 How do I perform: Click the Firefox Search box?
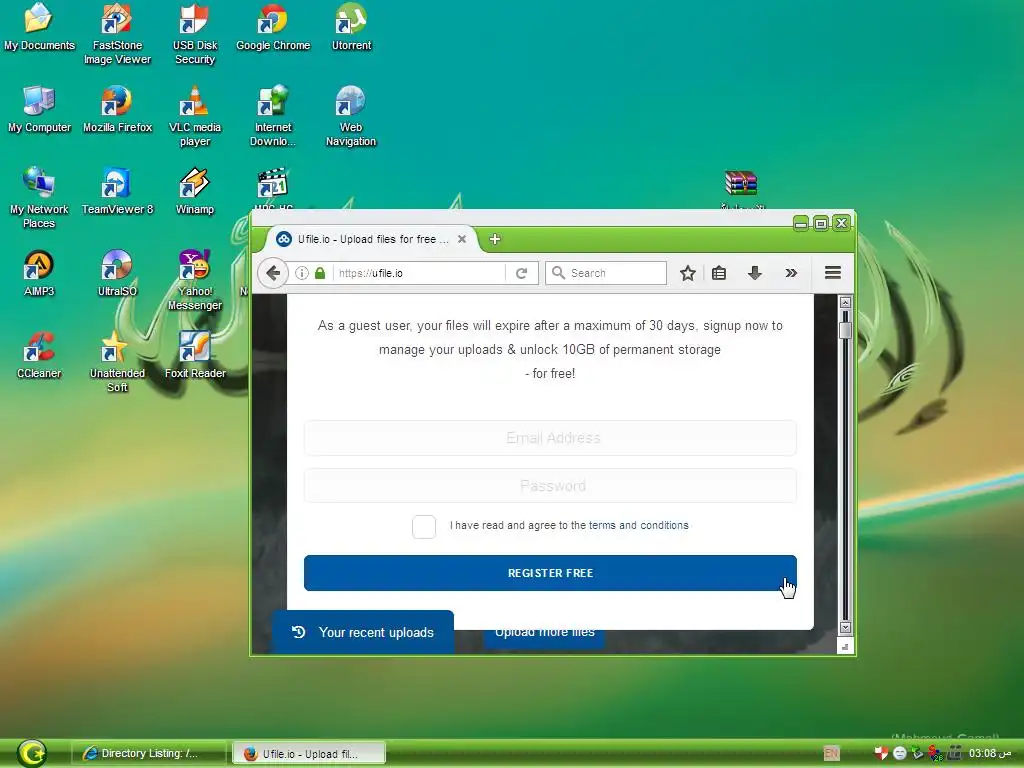click(x=606, y=273)
